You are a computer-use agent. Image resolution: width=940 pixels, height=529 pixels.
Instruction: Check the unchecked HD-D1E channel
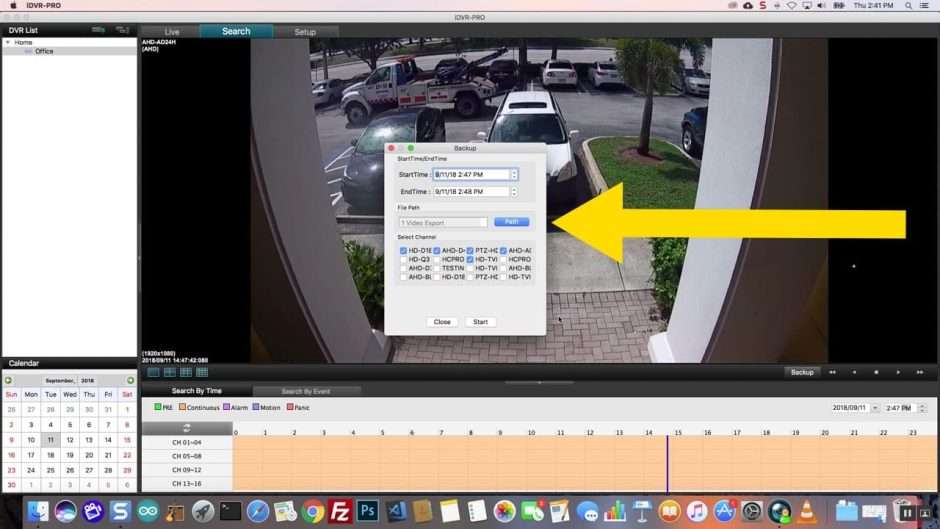click(x=436, y=277)
